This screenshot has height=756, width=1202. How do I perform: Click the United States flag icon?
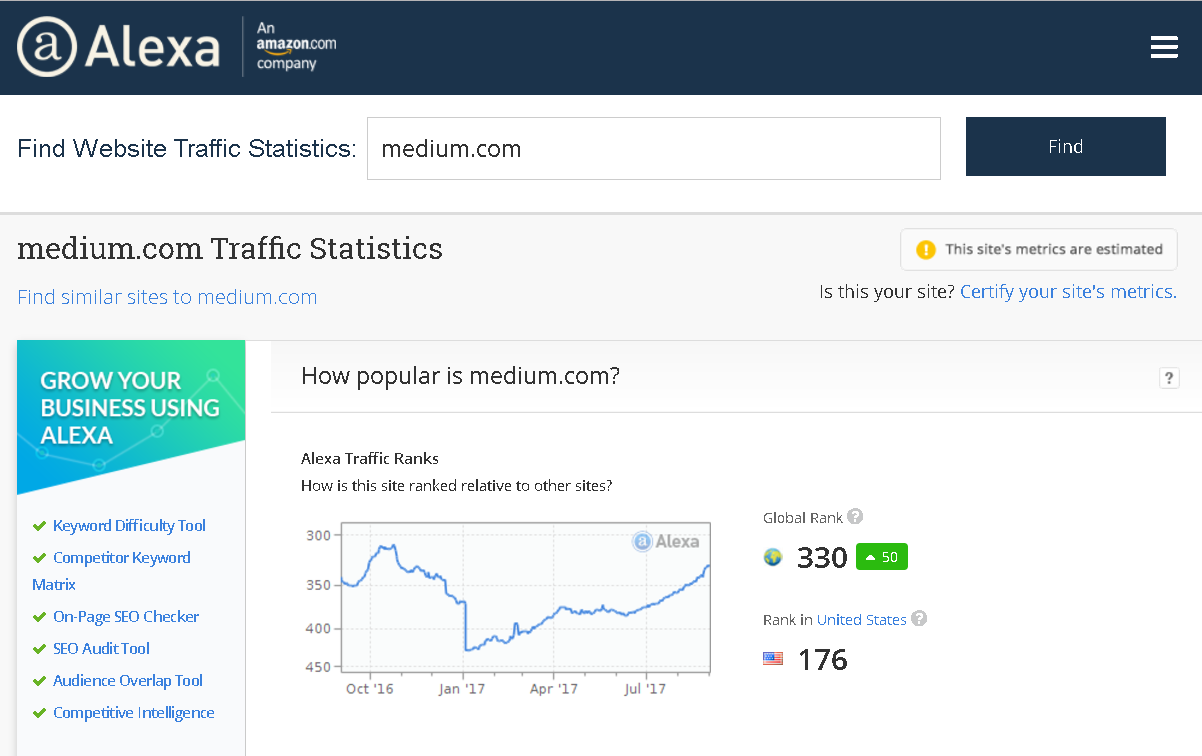point(773,659)
